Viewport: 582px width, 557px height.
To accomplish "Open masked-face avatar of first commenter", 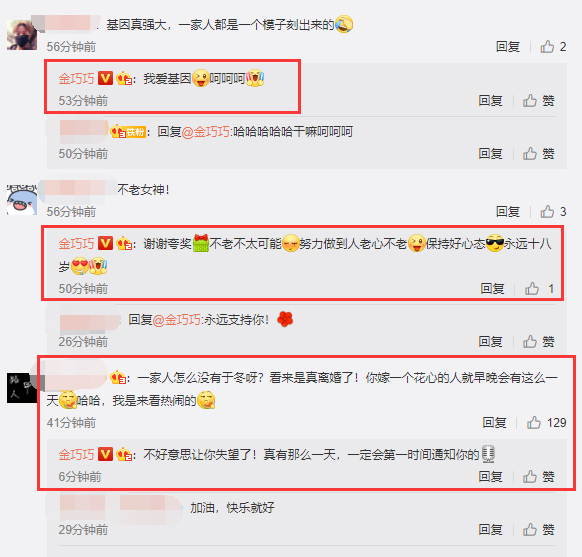I will pos(22,35).
